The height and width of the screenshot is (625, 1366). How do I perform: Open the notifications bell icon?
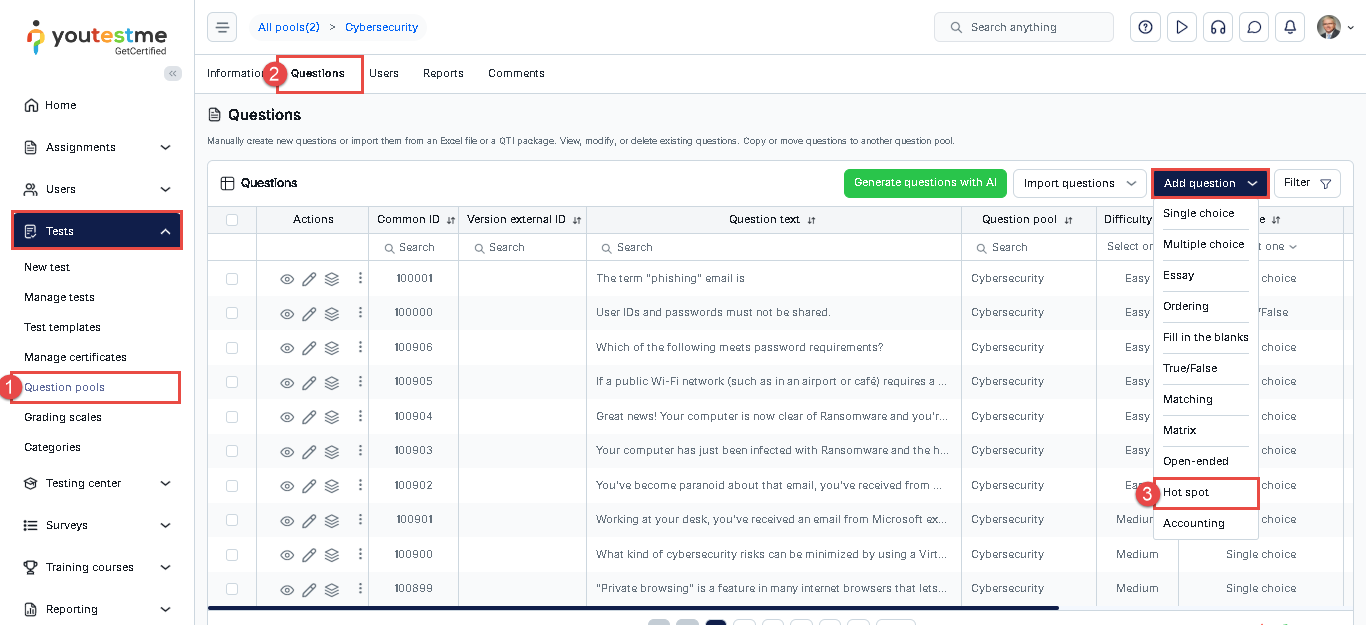[x=1290, y=27]
